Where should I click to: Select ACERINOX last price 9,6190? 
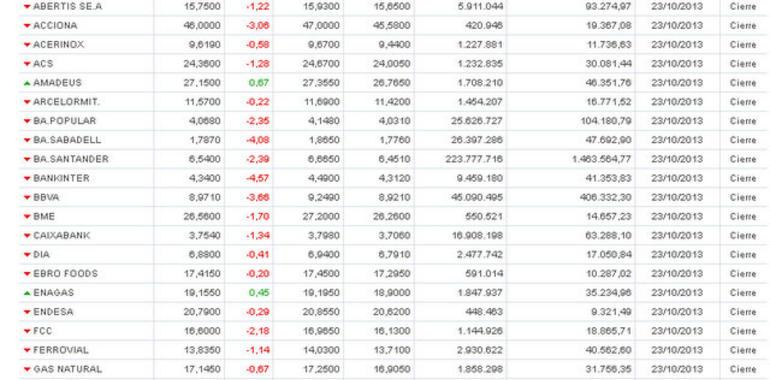coord(205,45)
